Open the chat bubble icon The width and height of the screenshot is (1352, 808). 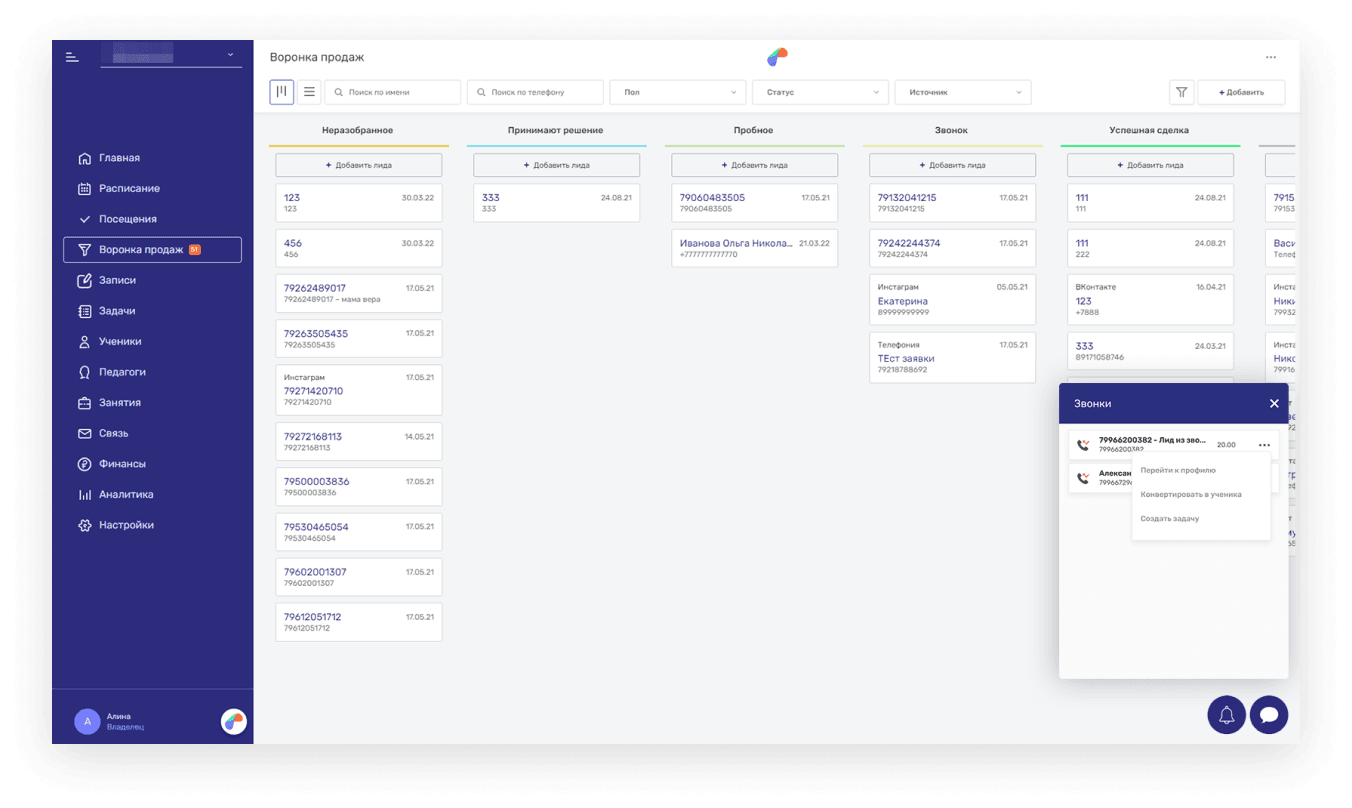pyautogui.click(x=1269, y=715)
